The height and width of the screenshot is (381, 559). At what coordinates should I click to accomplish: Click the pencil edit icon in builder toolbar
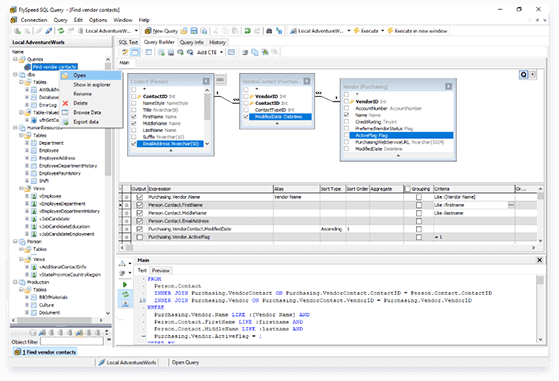(x=125, y=52)
